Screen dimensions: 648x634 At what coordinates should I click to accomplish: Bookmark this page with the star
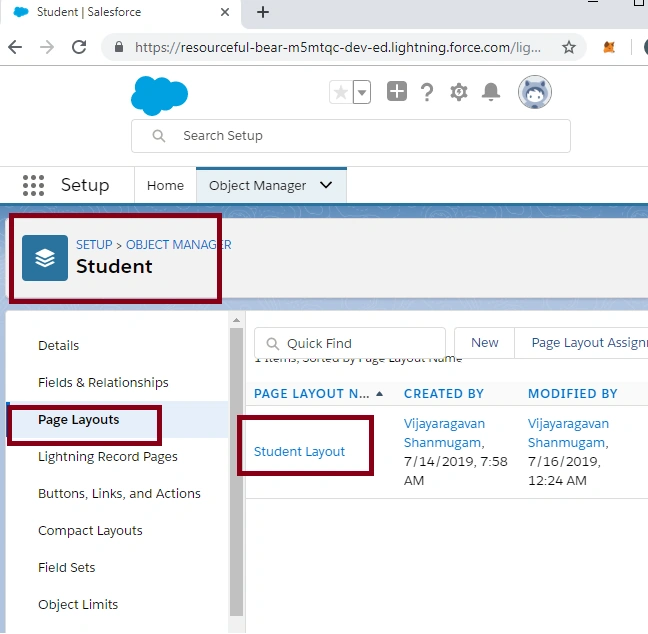point(569,47)
